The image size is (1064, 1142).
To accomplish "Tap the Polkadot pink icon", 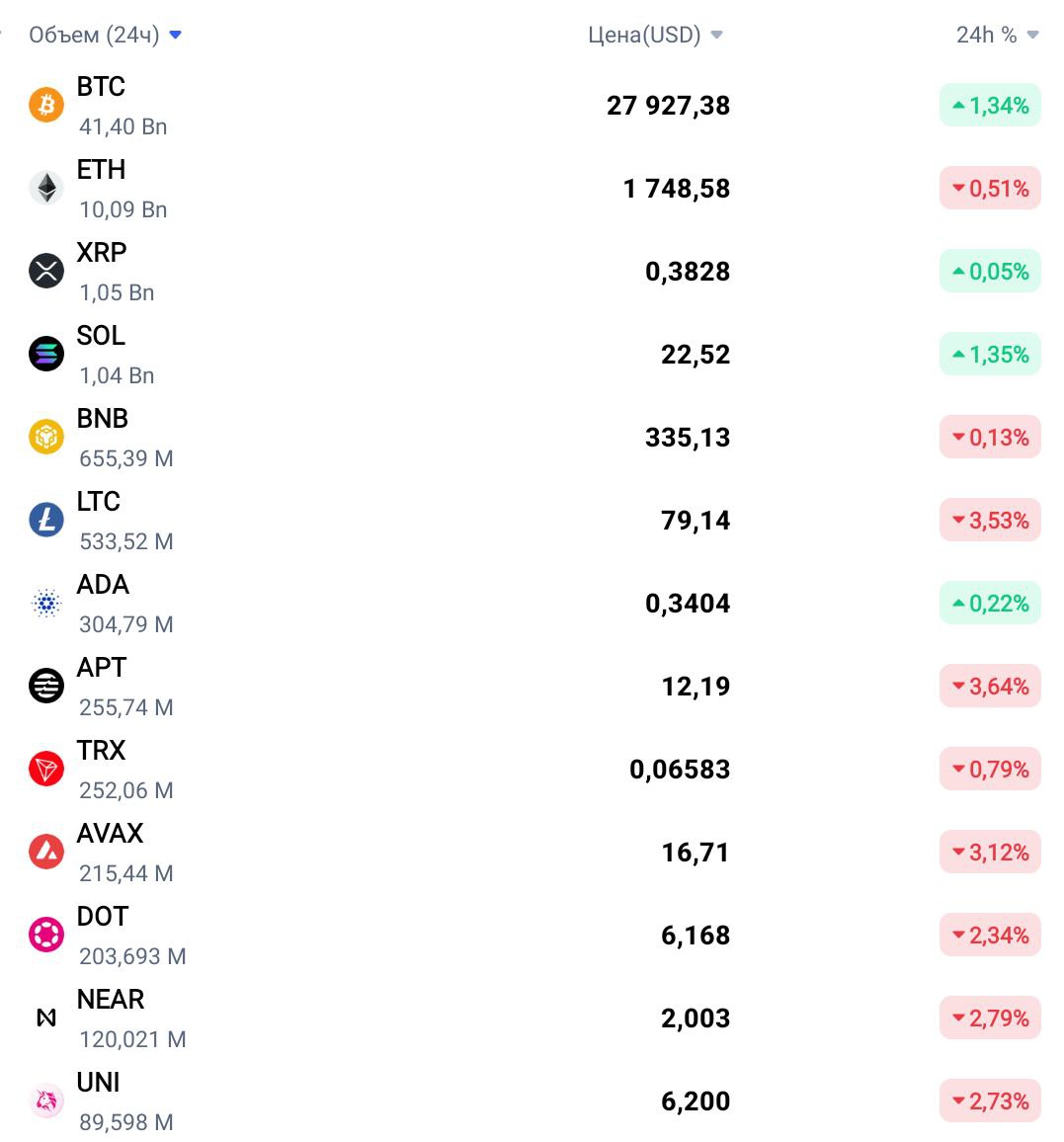I will pyautogui.click(x=45, y=936).
